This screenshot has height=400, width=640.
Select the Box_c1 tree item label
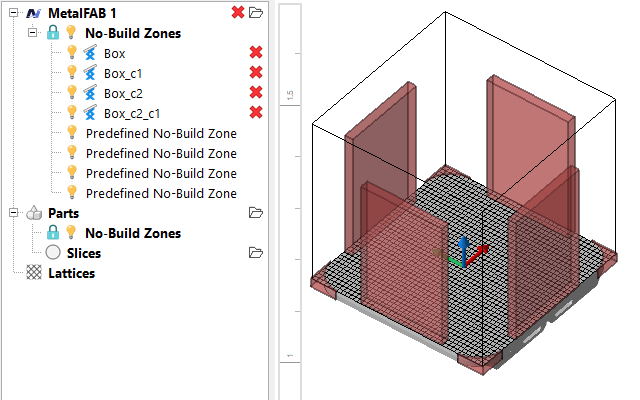pos(123,73)
